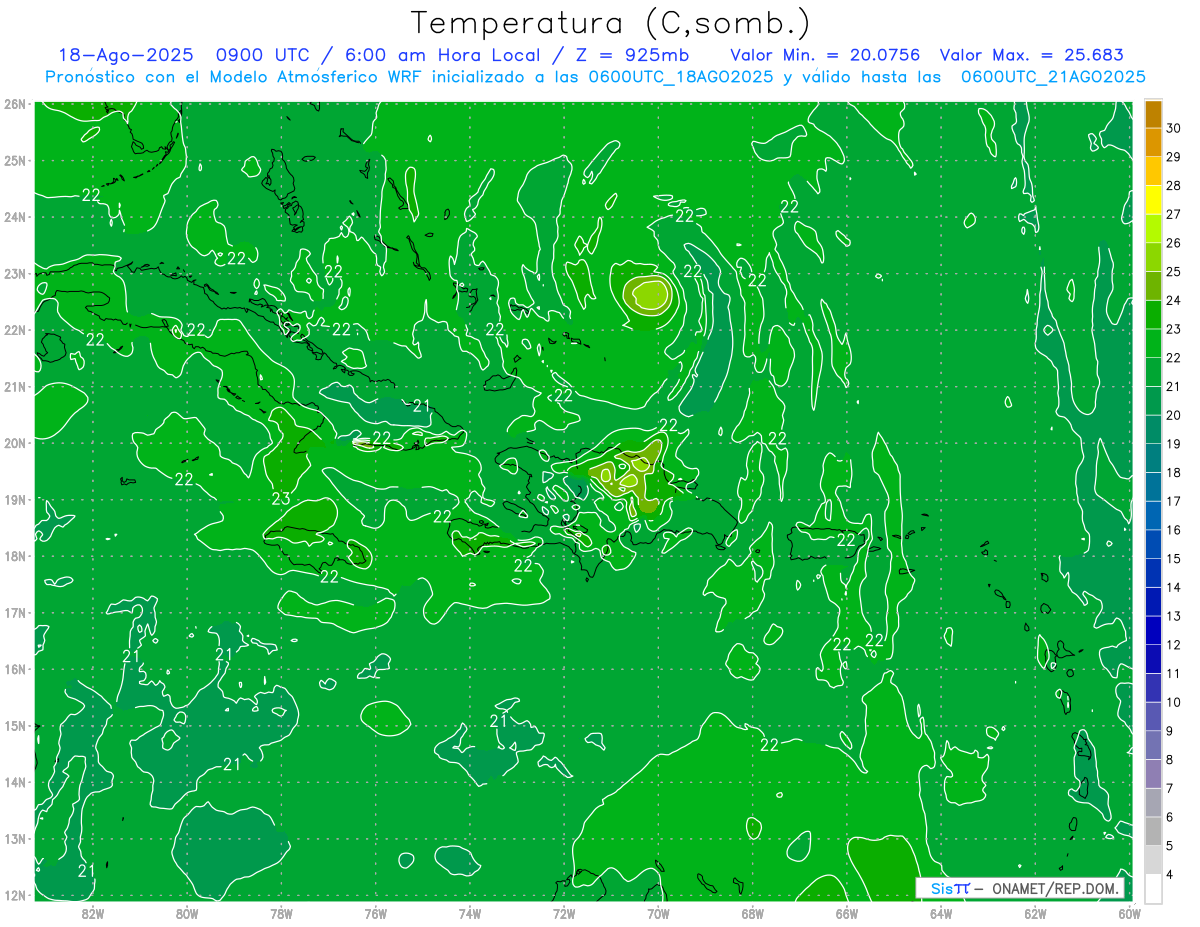Screen dimensions: 1200x927
Task: Click the legend value "24"
Action: (x=1174, y=300)
